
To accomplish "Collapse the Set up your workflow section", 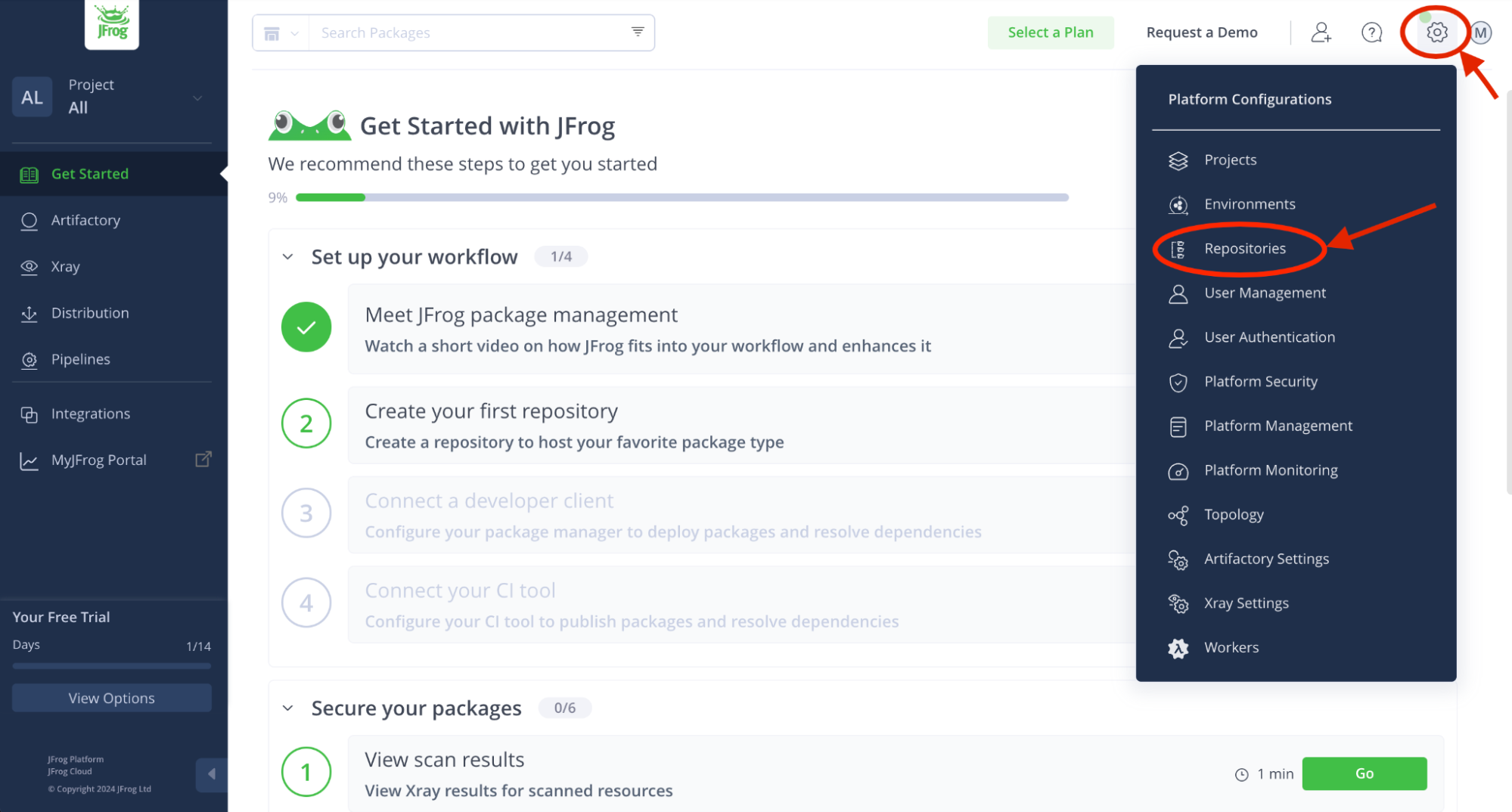I will (288, 256).
